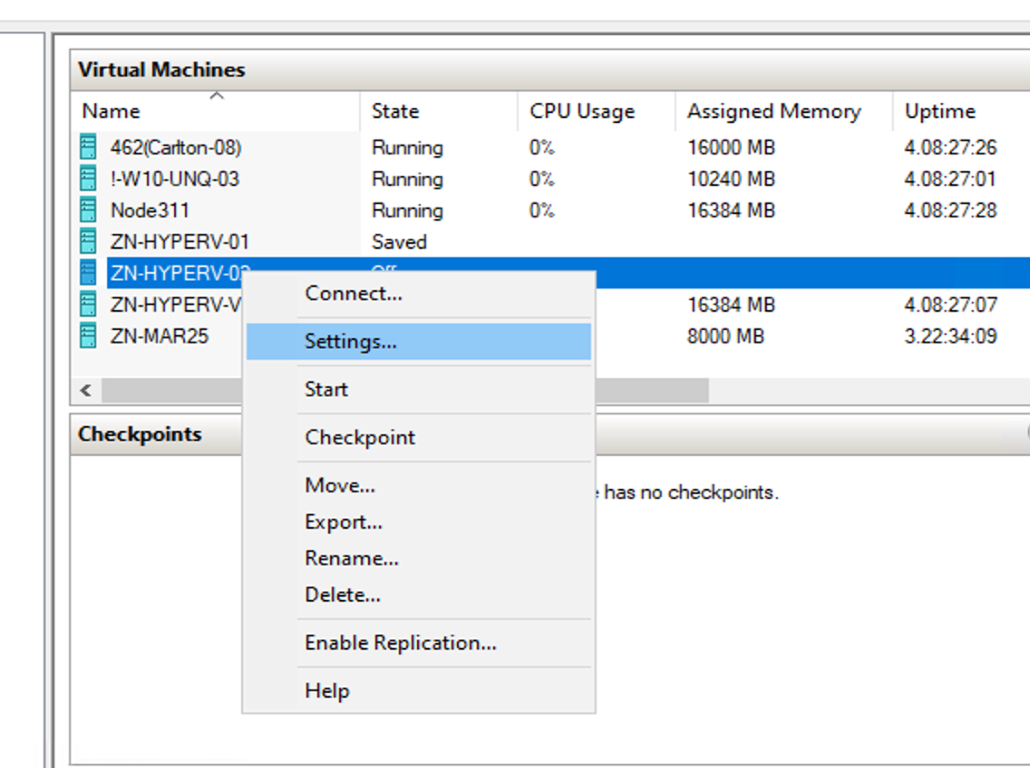
Task: Click the icon of the ZN-HYPERV-V virtual machine
Action: click(89, 305)
